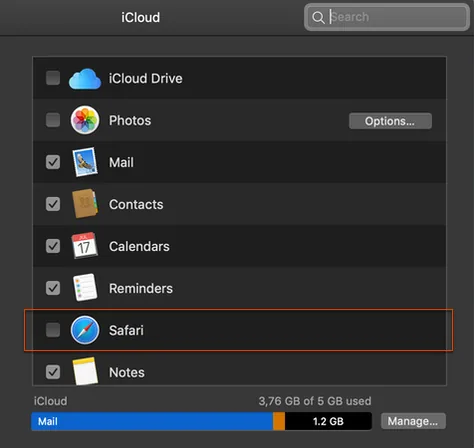Click the 1.2 GB free storage segment
This screenshot has height=448, width=474.
328,421
